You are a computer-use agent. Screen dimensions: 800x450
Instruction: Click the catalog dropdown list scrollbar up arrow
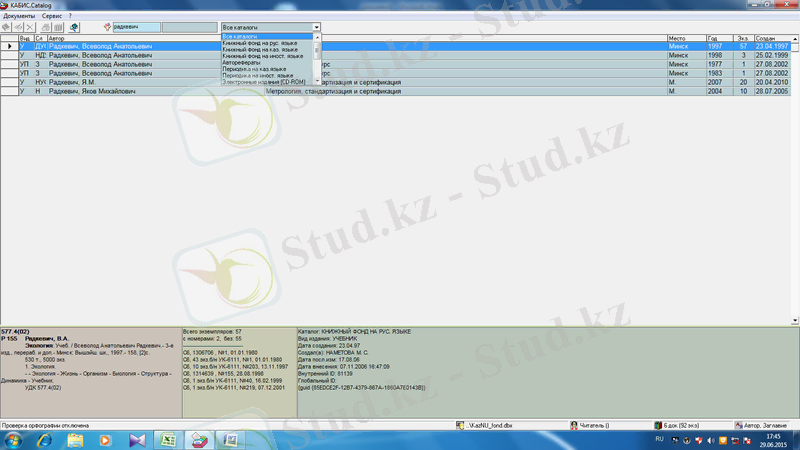(x=317, y=37)
